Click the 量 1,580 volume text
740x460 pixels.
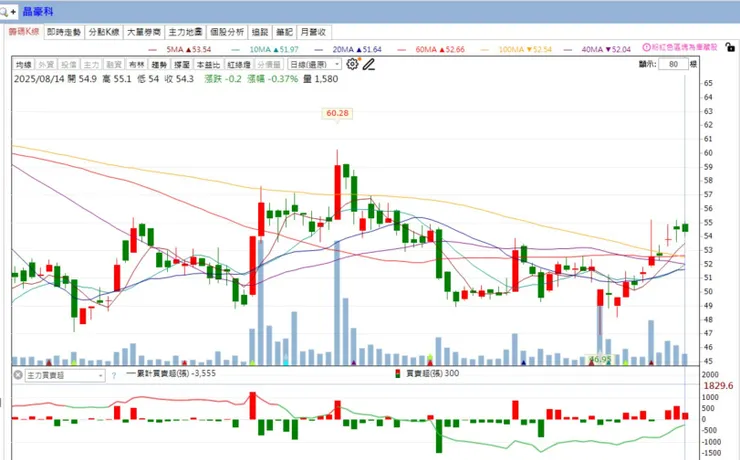[320, 79]
